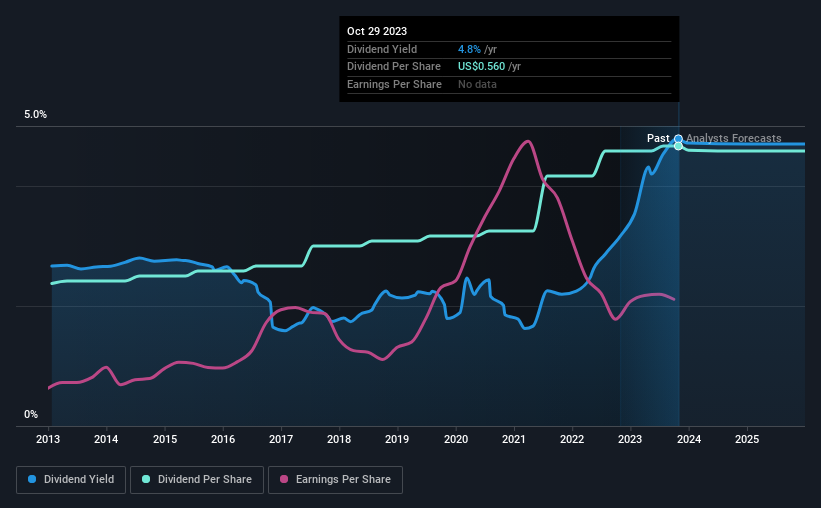Screen dimensions: 821x508
Task: Toggle the Dividend Yield legend button
Action: tap(71, 480)
